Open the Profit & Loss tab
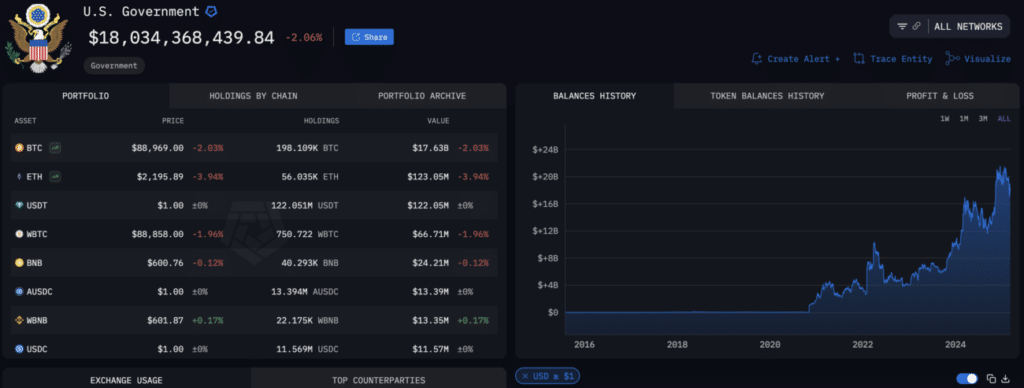1024x388 pixels. [x=940, y=96]
